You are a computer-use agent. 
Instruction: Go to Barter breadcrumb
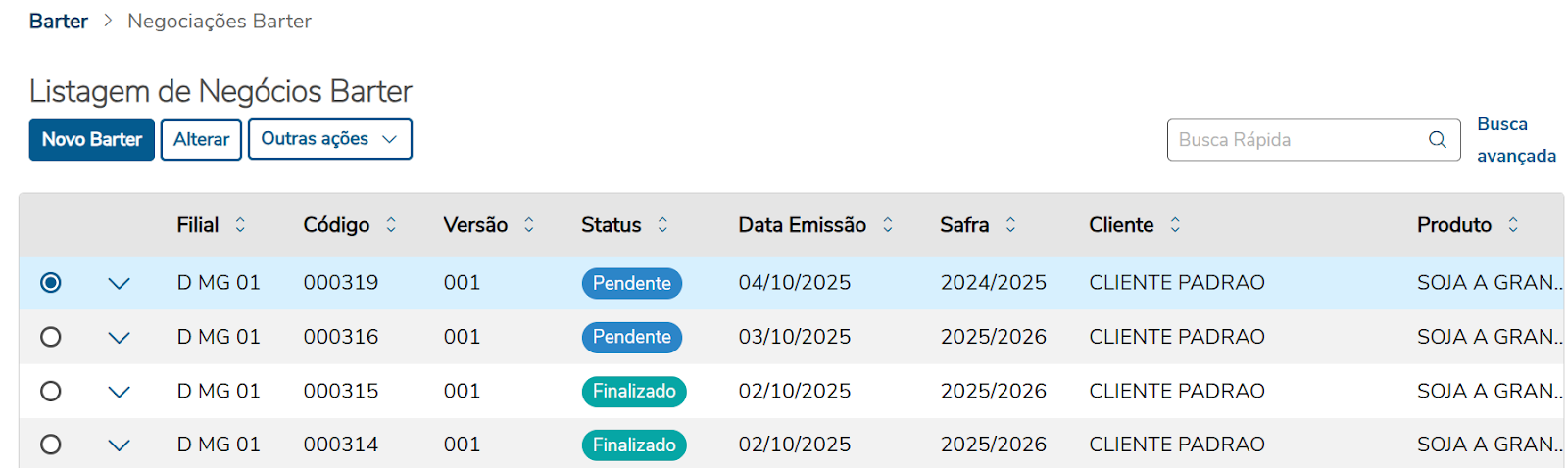(x=59, y=22)
